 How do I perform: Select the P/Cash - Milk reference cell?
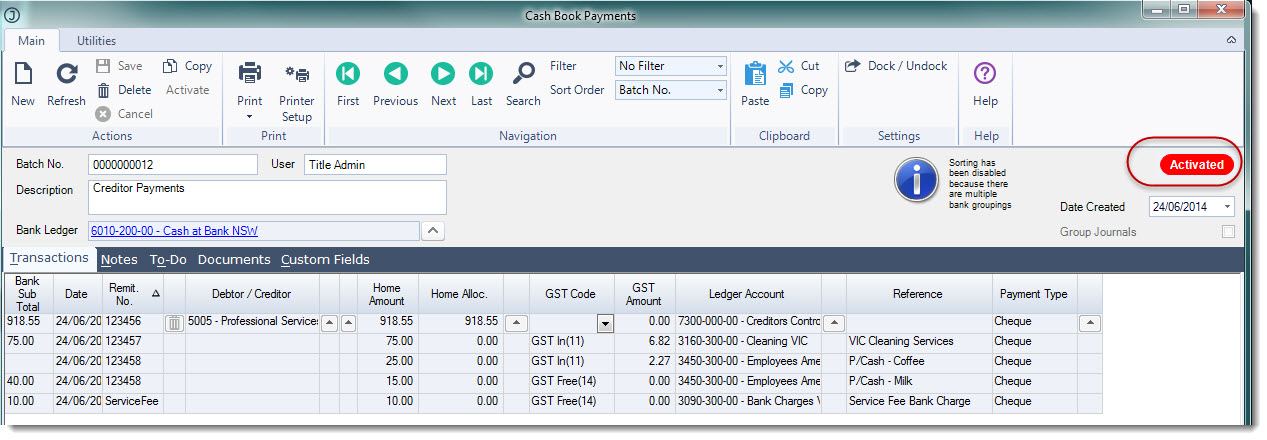917,381
